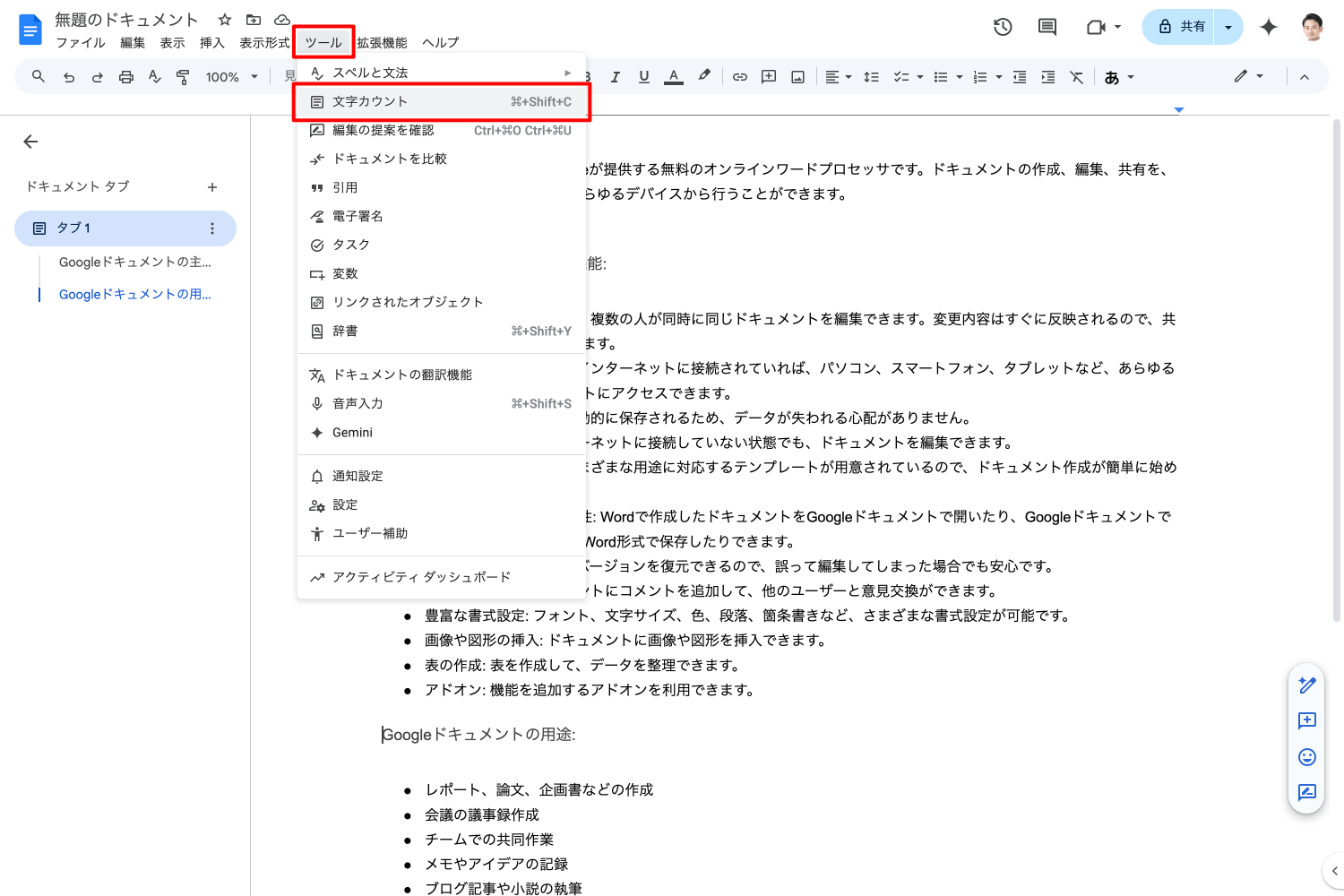Add a comment from toolbar icon

[x=769, y=77]
